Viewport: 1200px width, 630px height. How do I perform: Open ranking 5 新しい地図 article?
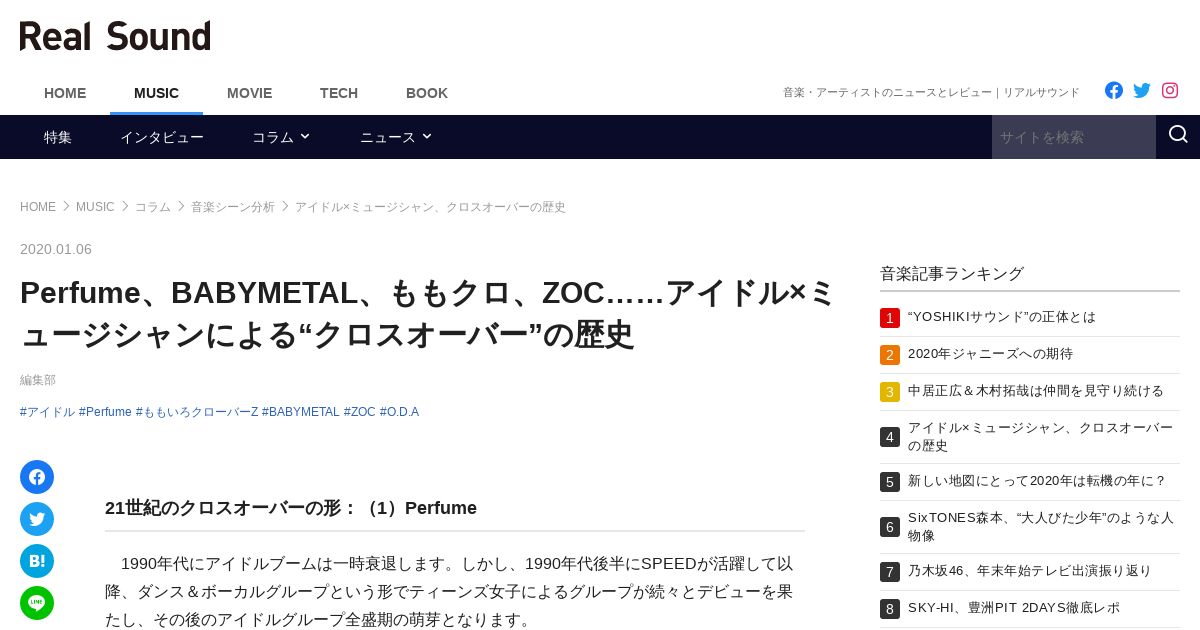click(1037, 481)
